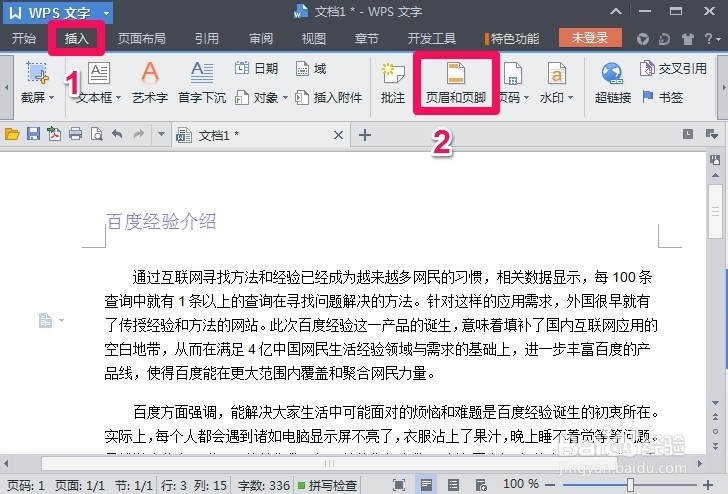Save document with floppy disk icon
Viewport: 728px width, 494px height.
[x=33, y=134]
